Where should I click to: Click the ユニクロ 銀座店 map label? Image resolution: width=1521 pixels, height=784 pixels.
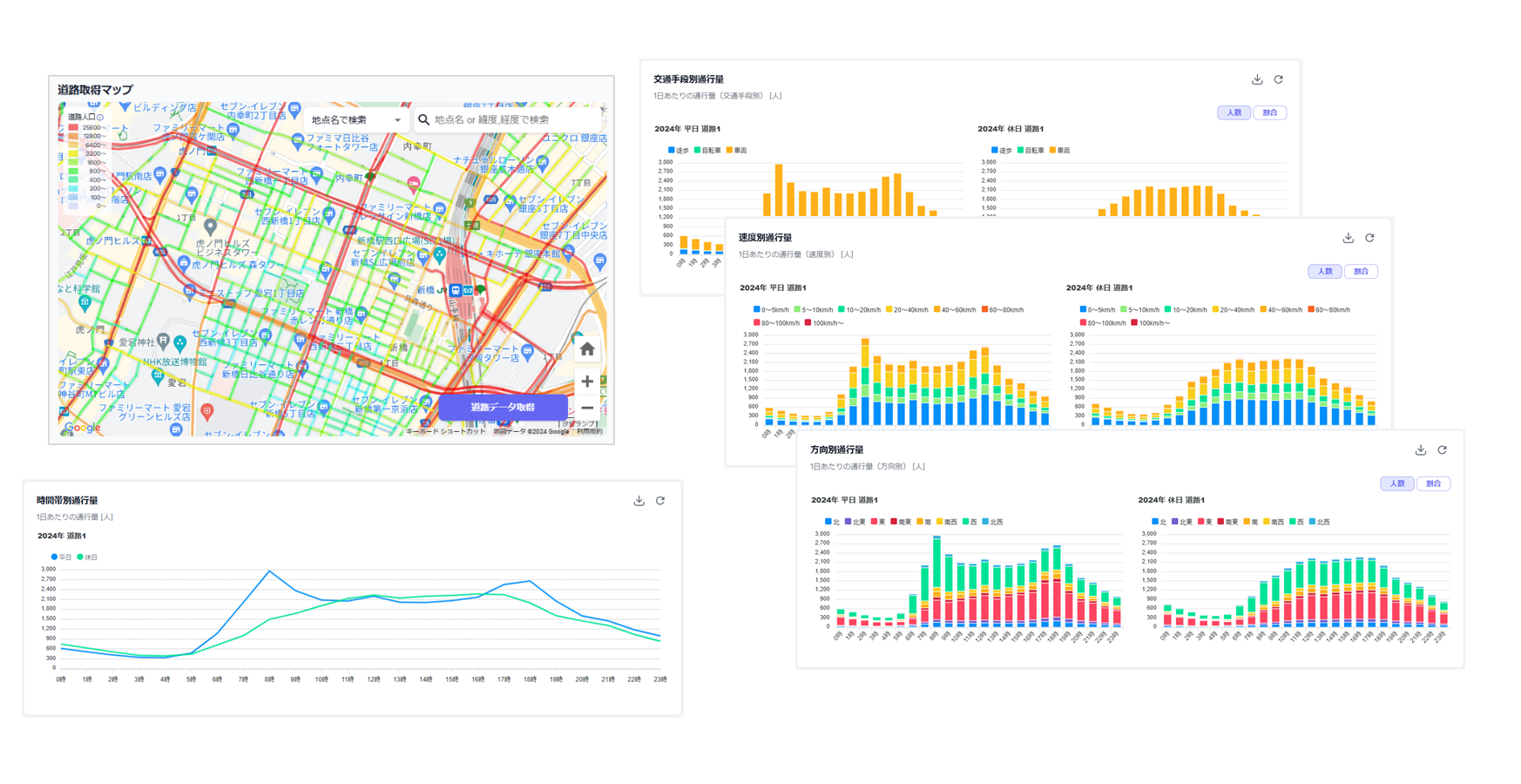coord(575,138)
